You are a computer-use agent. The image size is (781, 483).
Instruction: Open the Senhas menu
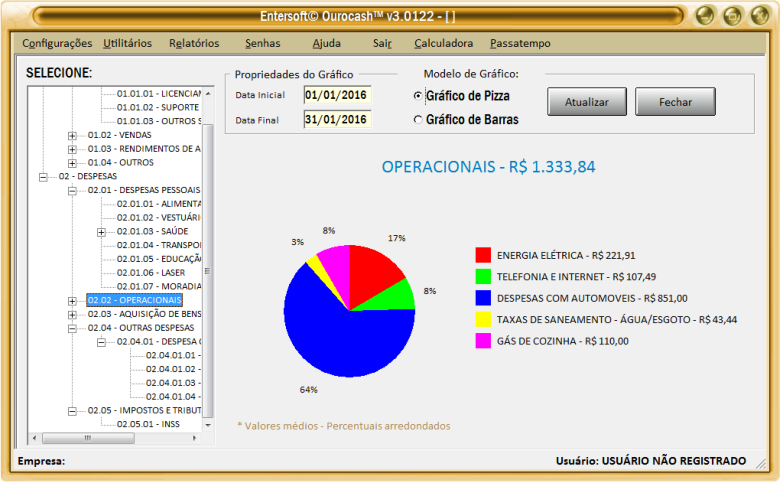point(262,43)
